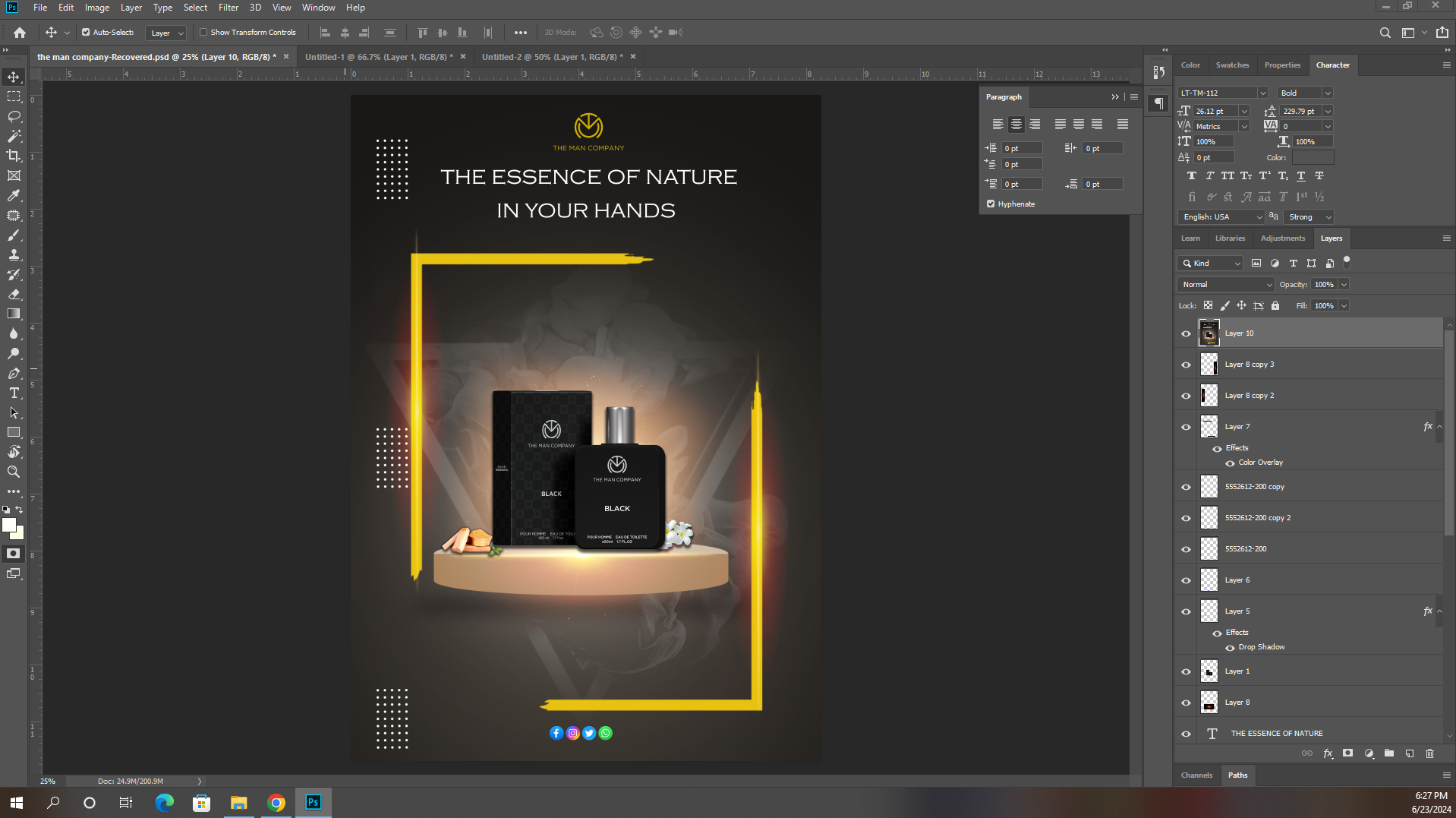
Task: Switch to the Adjustments tab
Action: point(1283,238)
